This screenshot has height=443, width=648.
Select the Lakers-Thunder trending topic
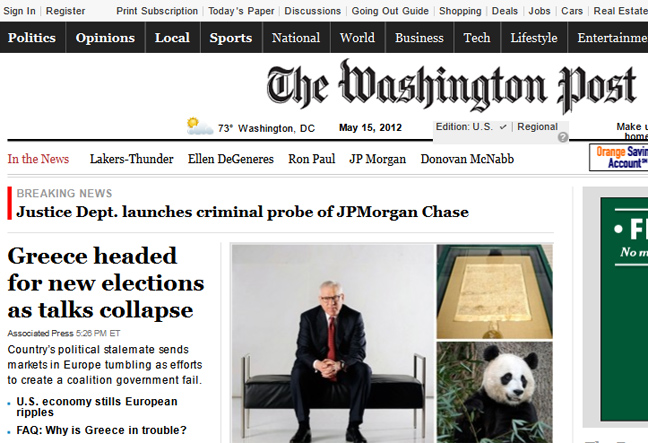(131, 159)
